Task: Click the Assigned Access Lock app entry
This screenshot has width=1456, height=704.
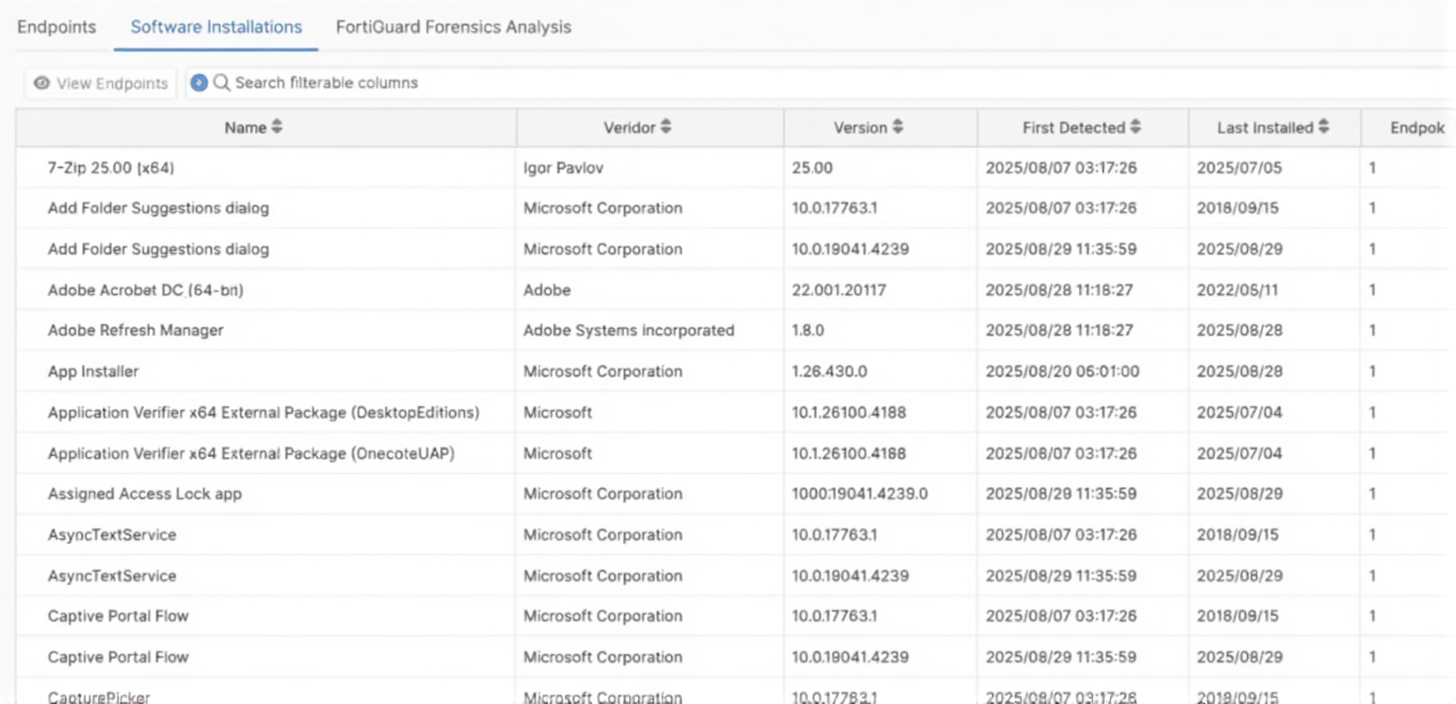Action: pyautogui.click(x=145, y=494)
